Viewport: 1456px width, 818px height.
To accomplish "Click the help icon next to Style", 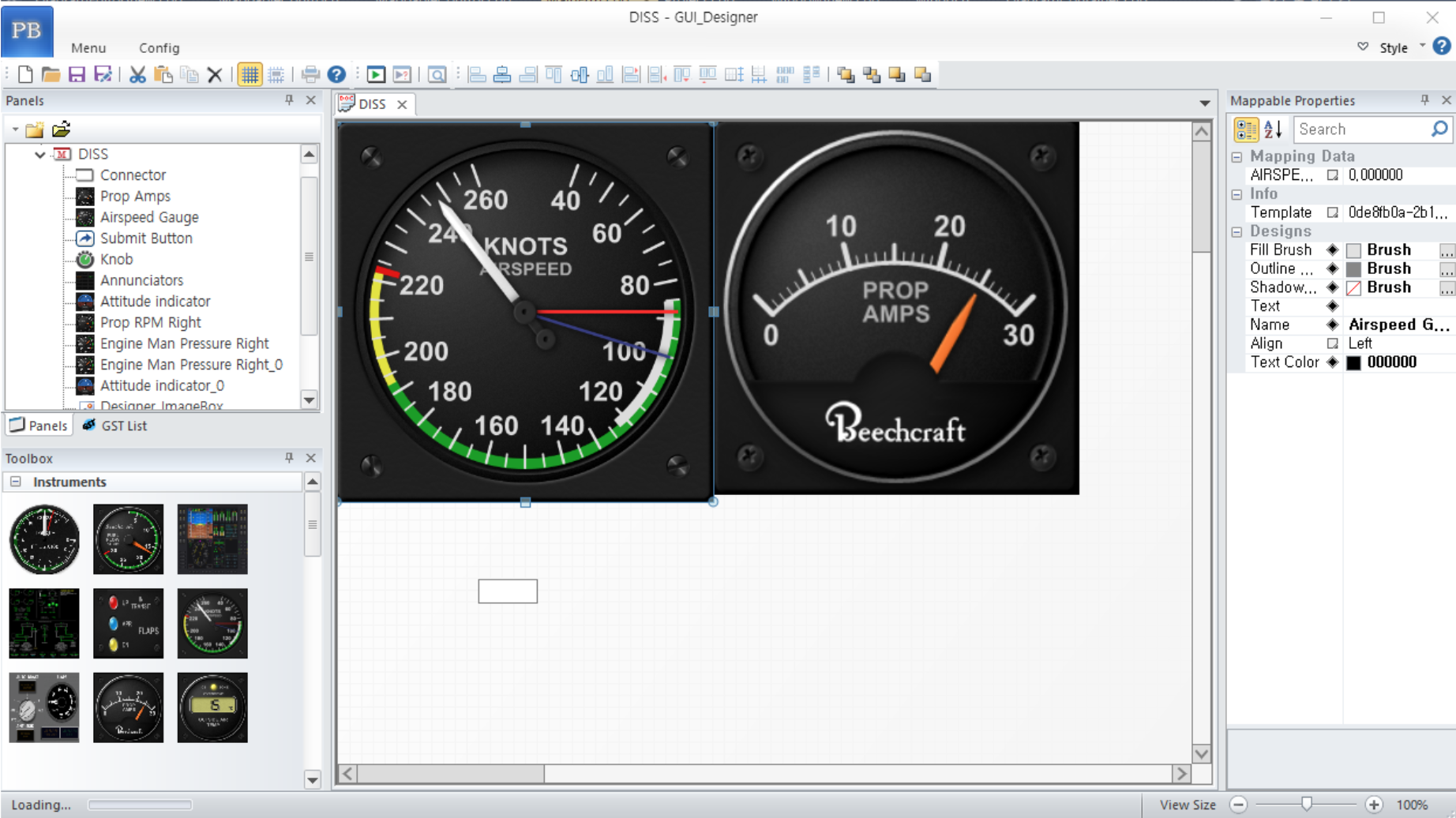I will (x=1442, y=47).
